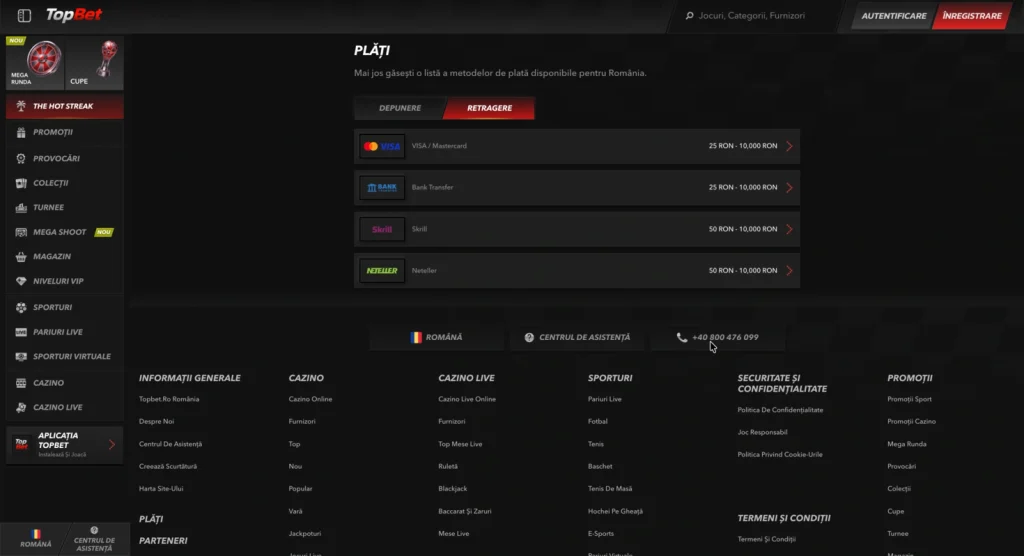The height and width of the screenshot is (556, 1024).
Task: Open the TopBet logo home link
Action: [x=74, y=14]
